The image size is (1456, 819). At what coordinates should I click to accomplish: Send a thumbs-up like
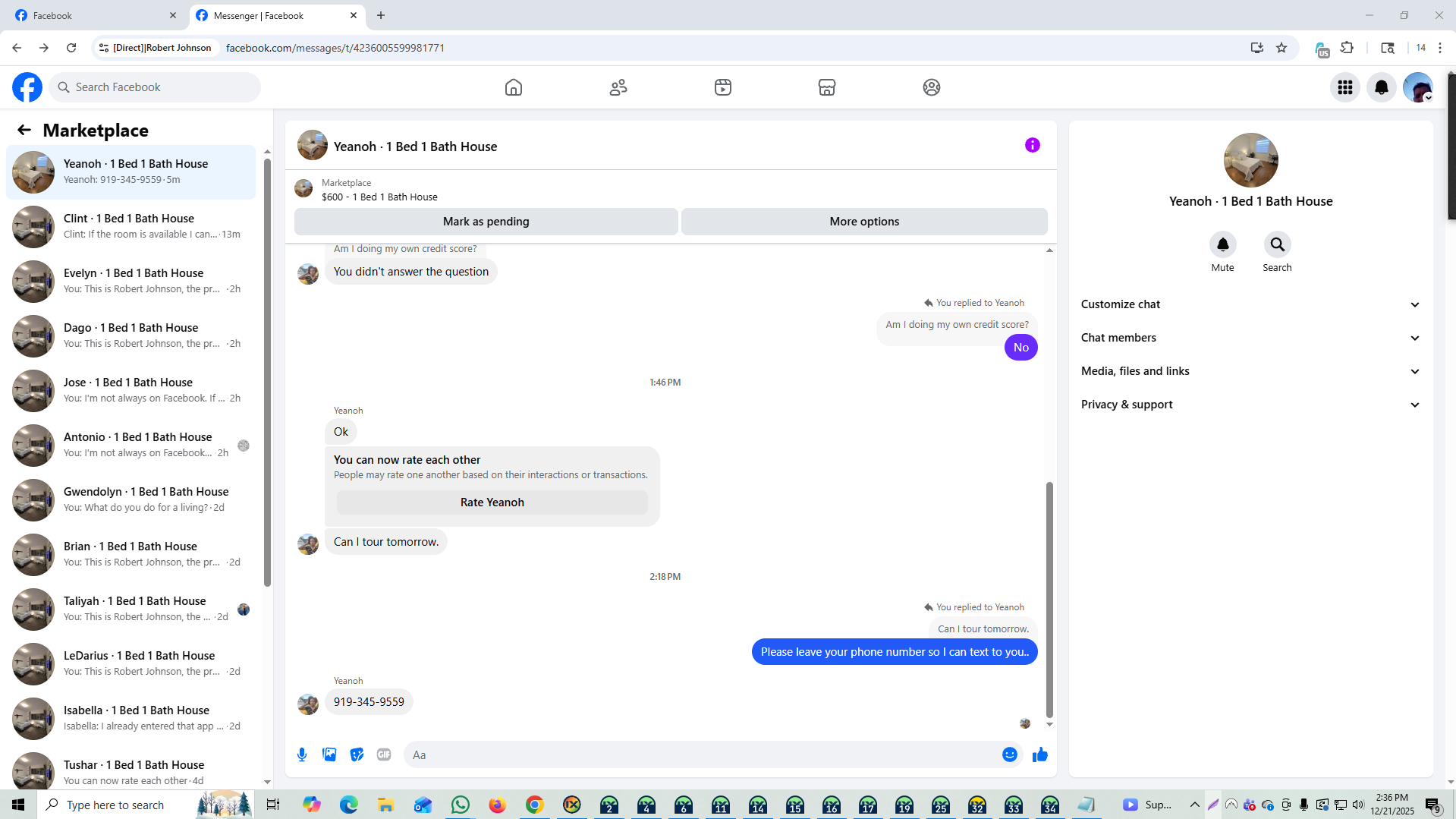pos(1040,754)
